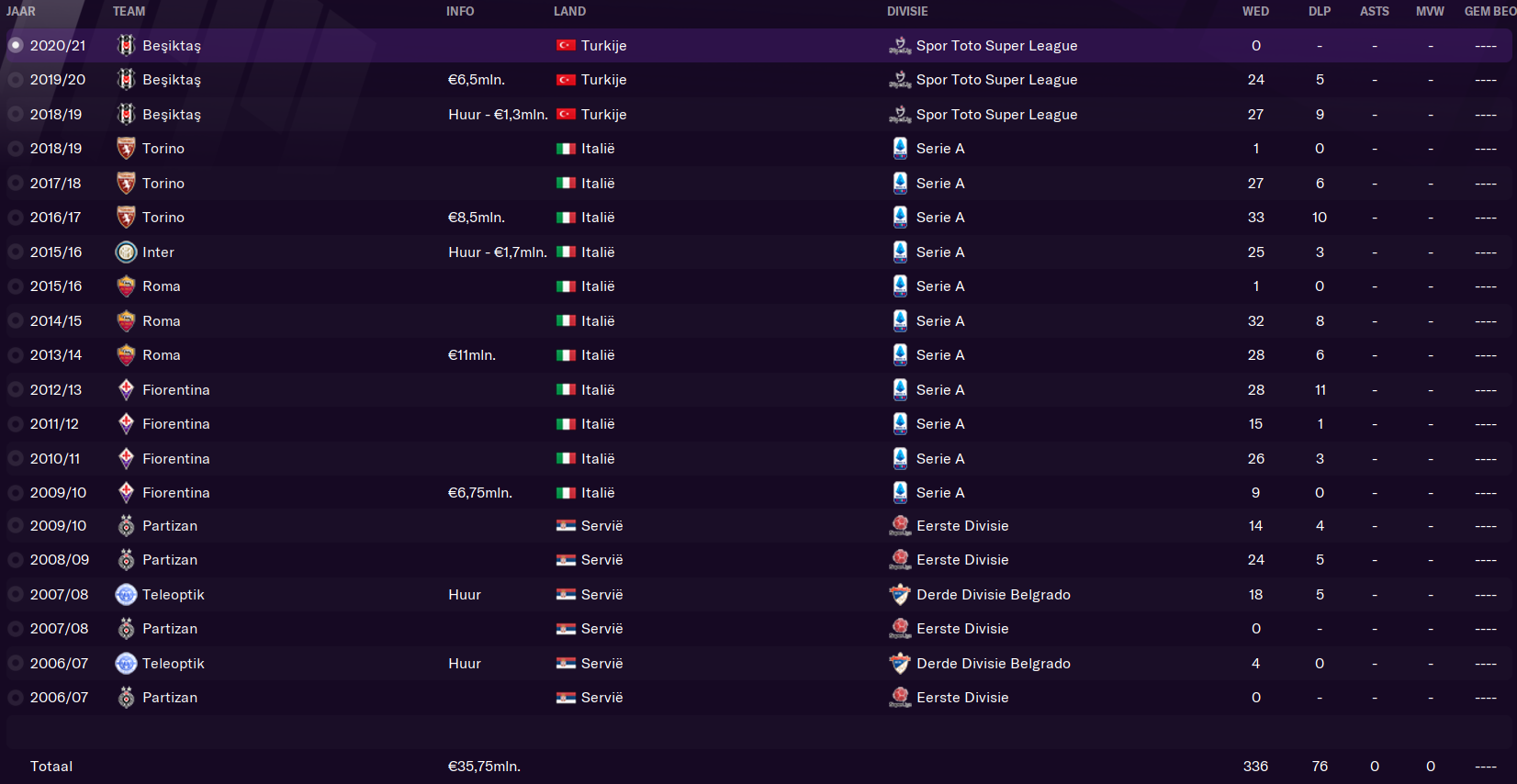
Task: Select the 2009/10 Fiorentina radio button
Action: [16, 493]
